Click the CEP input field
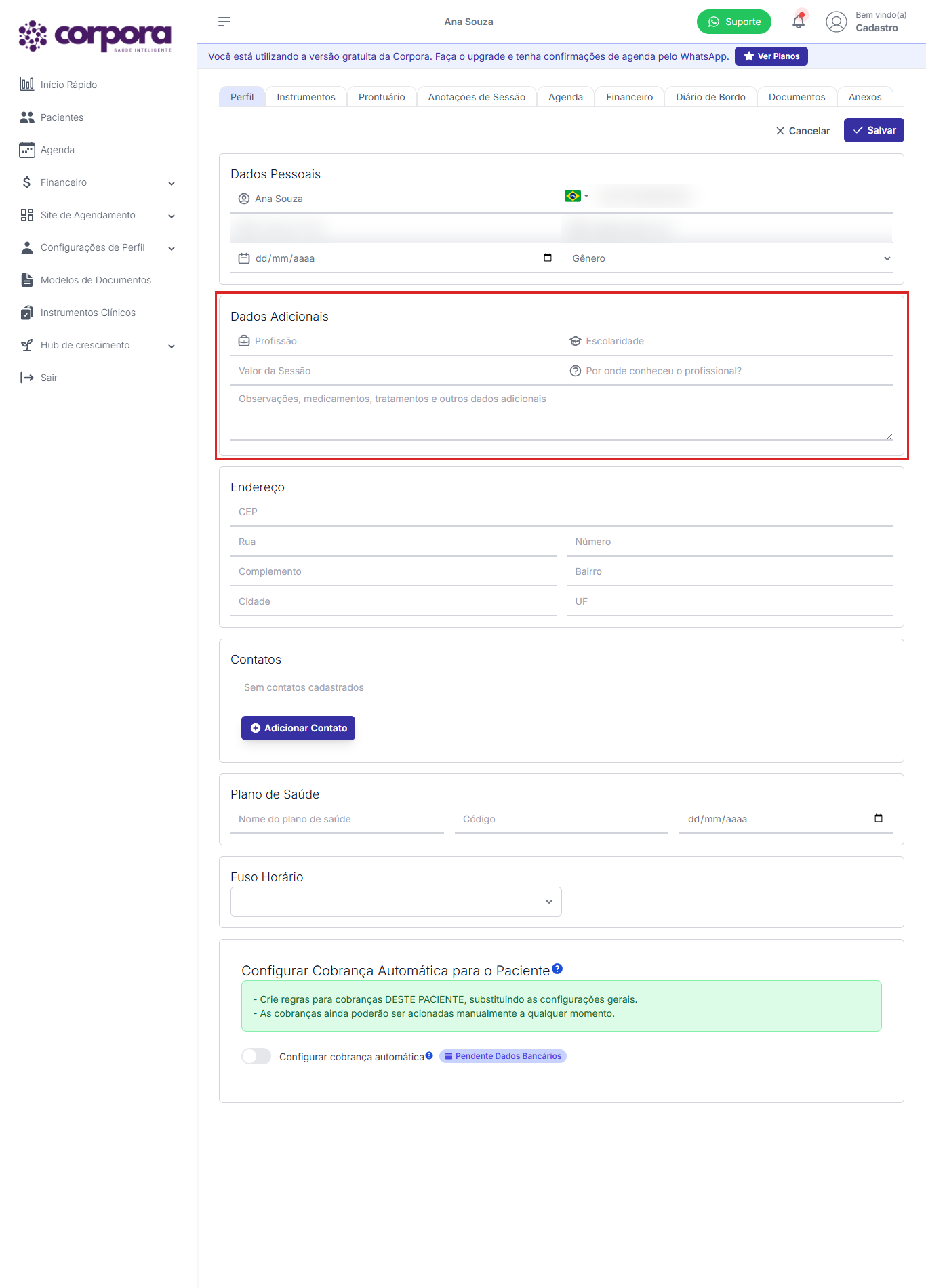The height and width of the screenshot is (1288, 926). [x=561, y=512]
